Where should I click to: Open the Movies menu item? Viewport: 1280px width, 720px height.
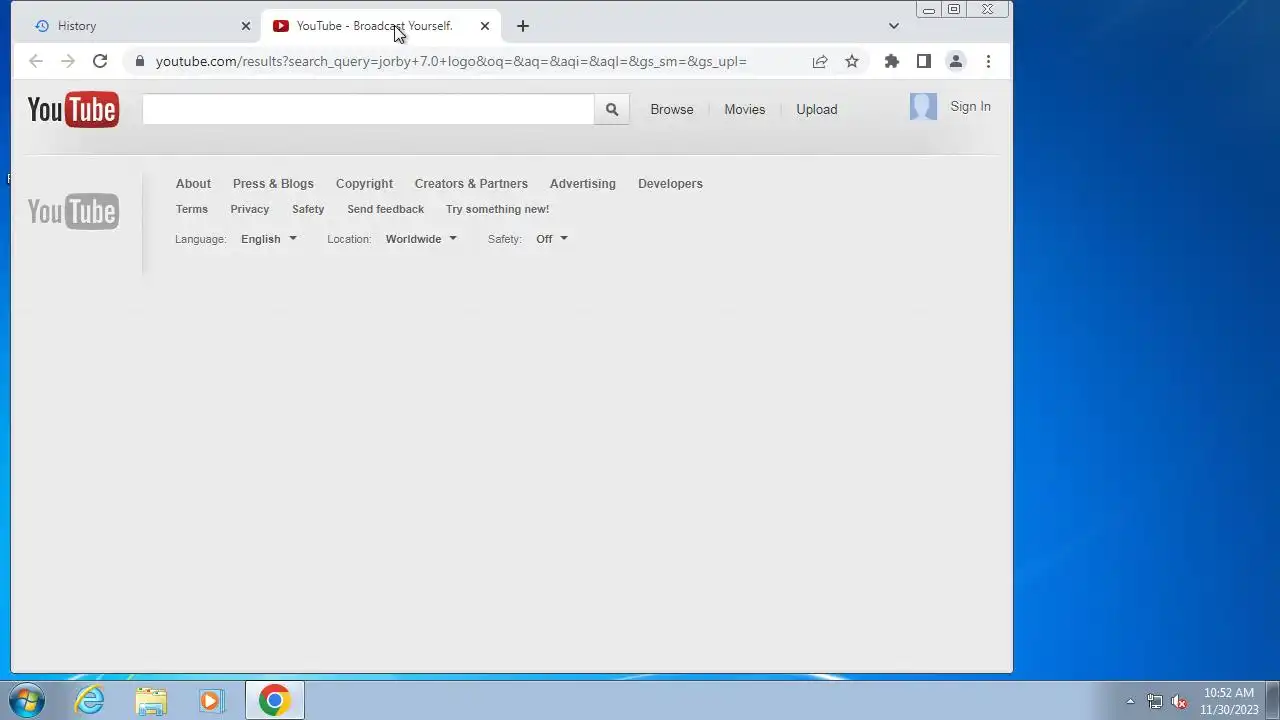pos(745,110)
